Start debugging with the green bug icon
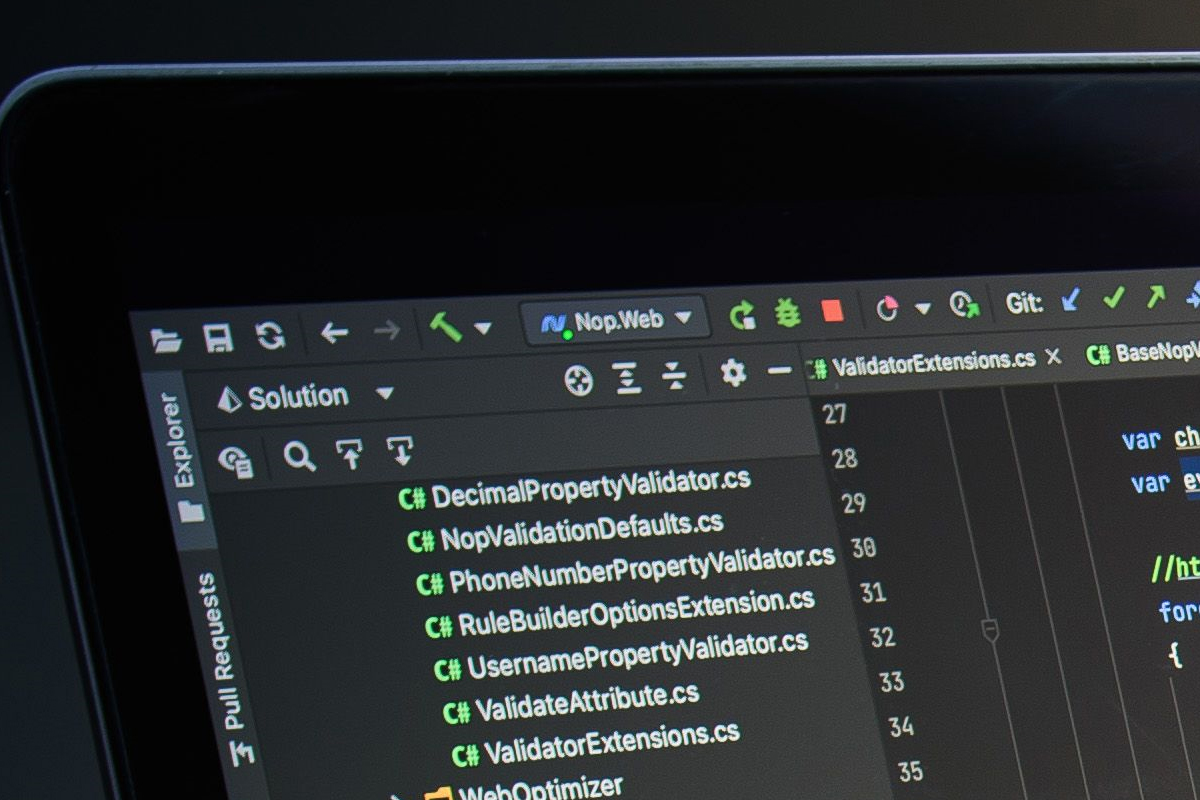This screenshot has width=1200, height=800. click(x=788, y=314)
